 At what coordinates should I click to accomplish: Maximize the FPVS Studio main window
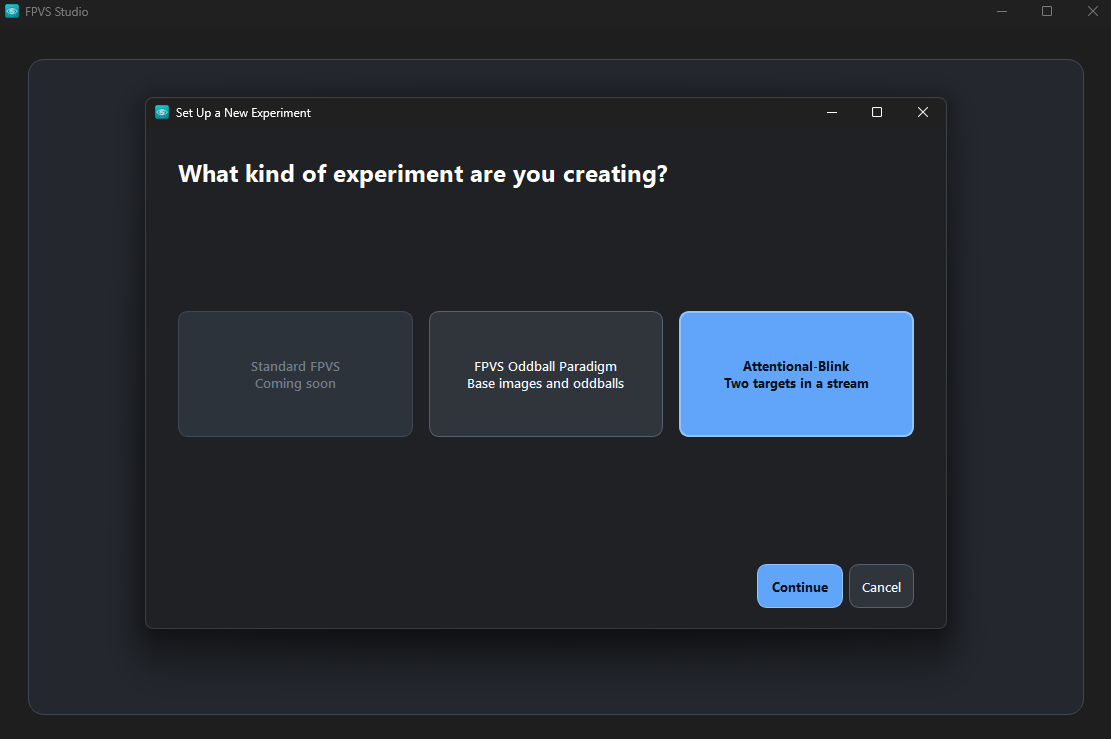pos(1047,11)
